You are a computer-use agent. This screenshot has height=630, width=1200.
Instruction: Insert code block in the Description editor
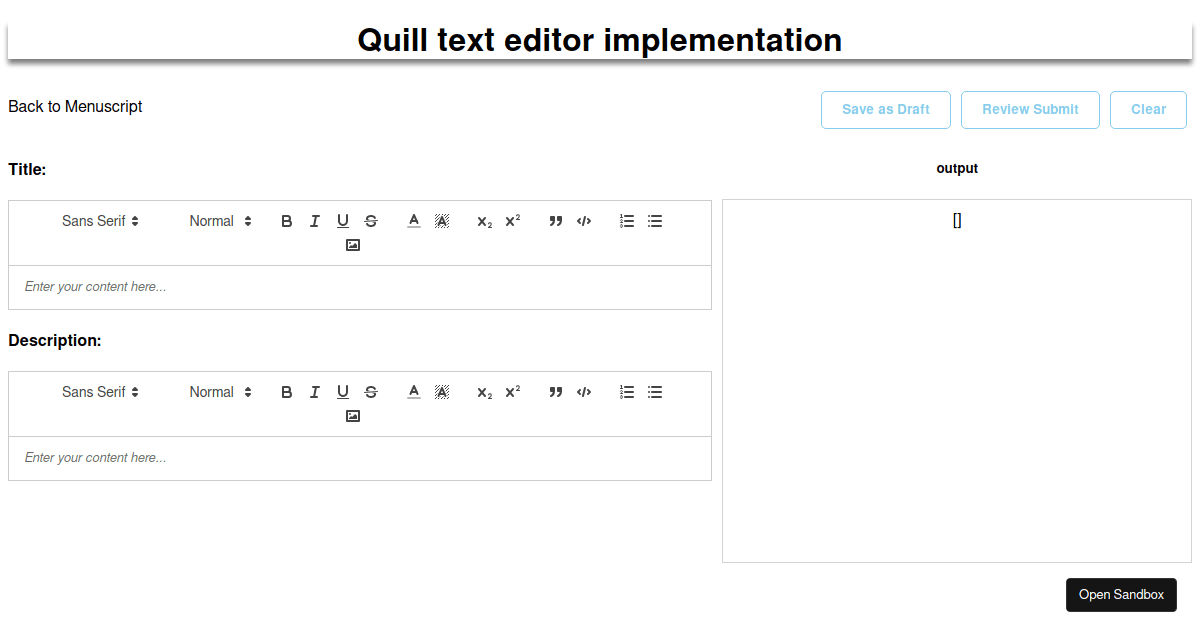coord(584,392)
